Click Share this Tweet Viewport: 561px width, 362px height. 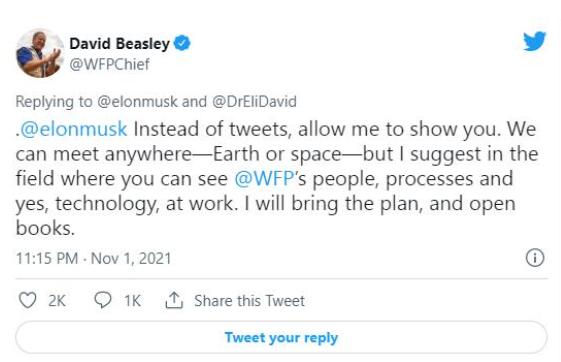(x=249, y=301)
